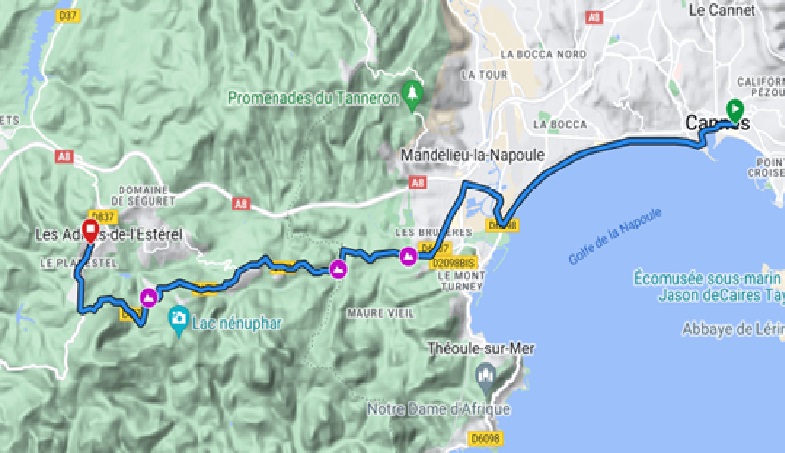Select the purple mountain waypoint near Lac nénuphar
This screenshot has width=785, height=453.
(x=149, y=298)
